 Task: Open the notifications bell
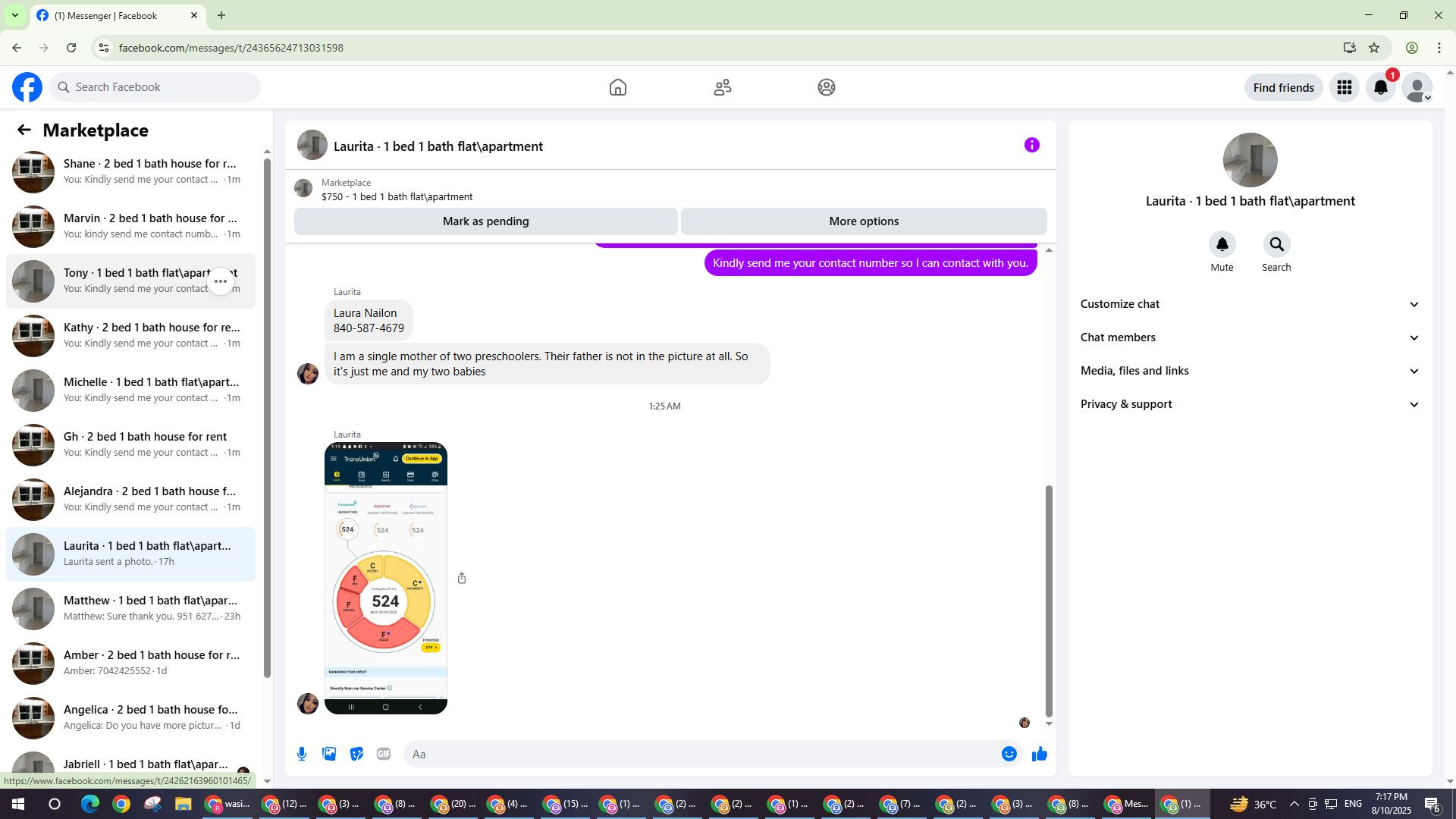click(1380, 88)
